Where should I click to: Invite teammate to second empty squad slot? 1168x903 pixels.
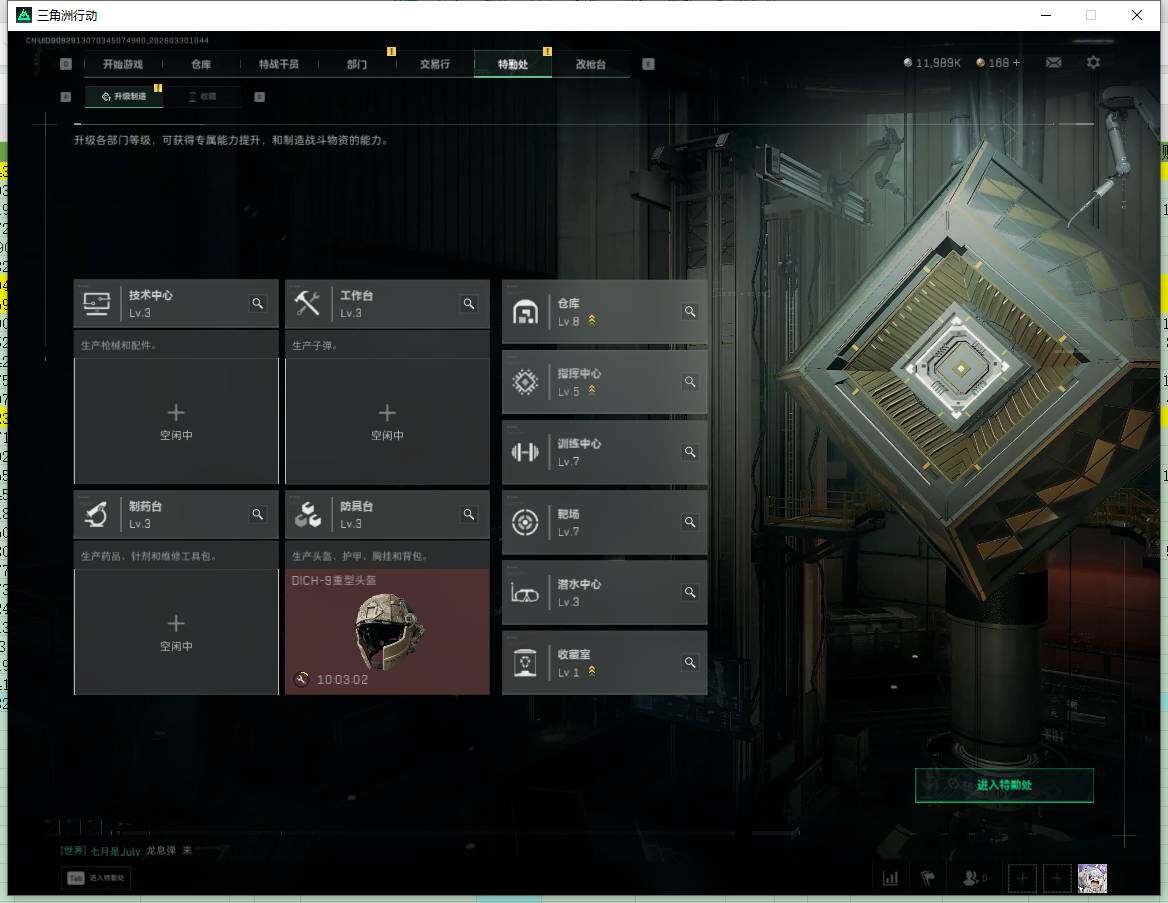click(1056, 878)
